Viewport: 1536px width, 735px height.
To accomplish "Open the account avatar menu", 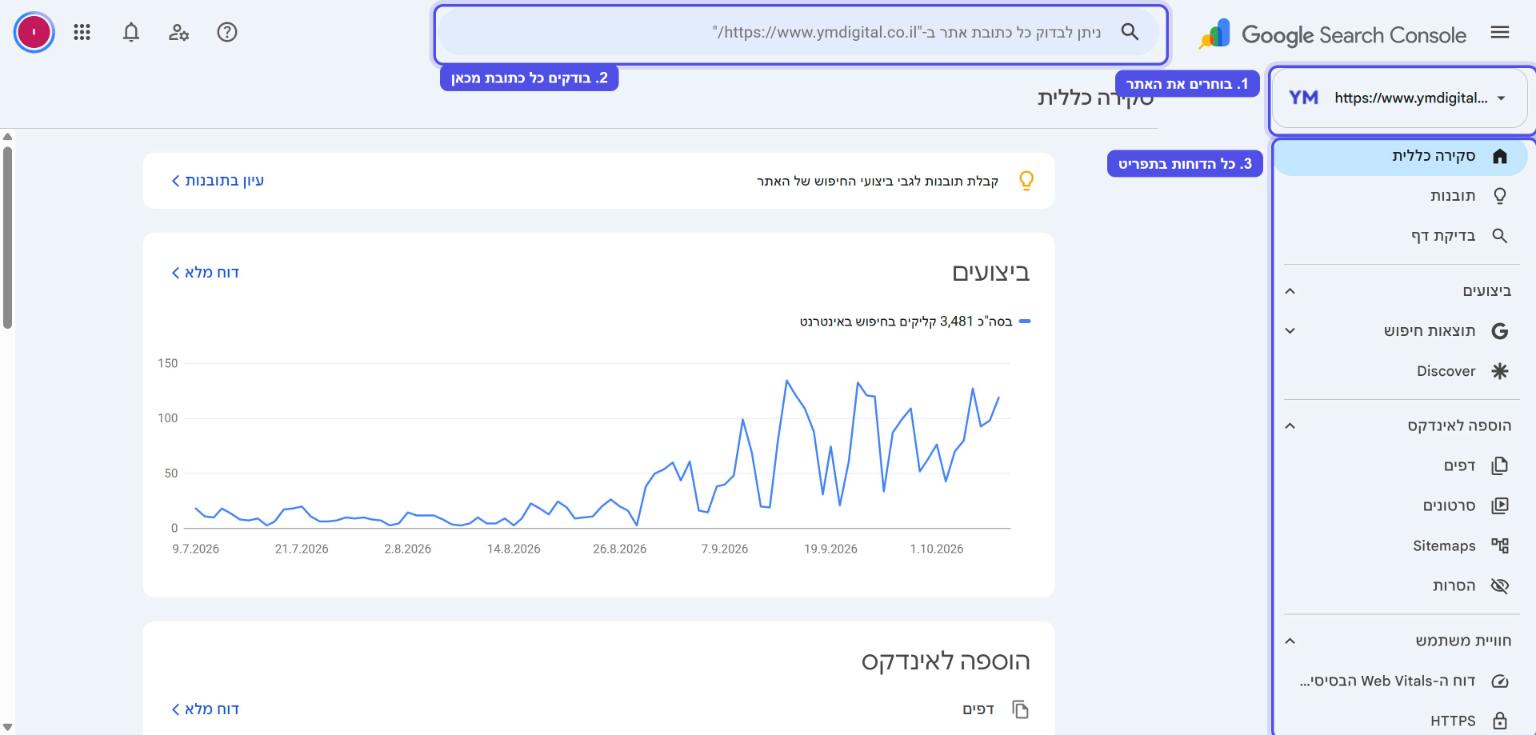I will (x=34, y=32).
